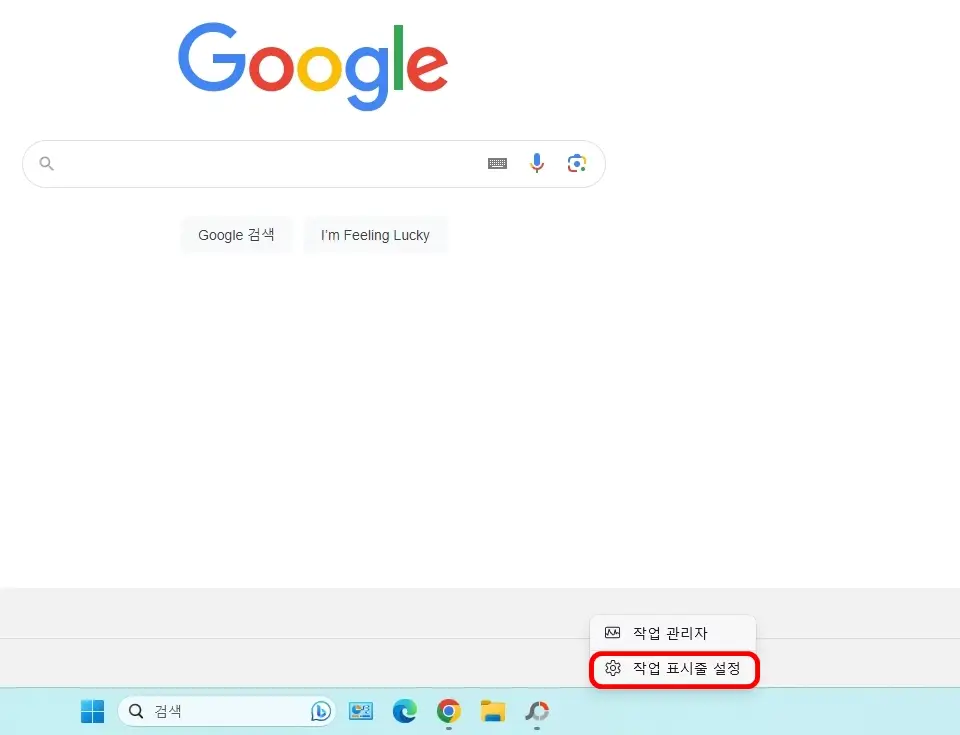The width and height of the screenshot is (960, 735).
Task: Open Microsoft Edge from the taskbar
Action: (x=404, y=711)
